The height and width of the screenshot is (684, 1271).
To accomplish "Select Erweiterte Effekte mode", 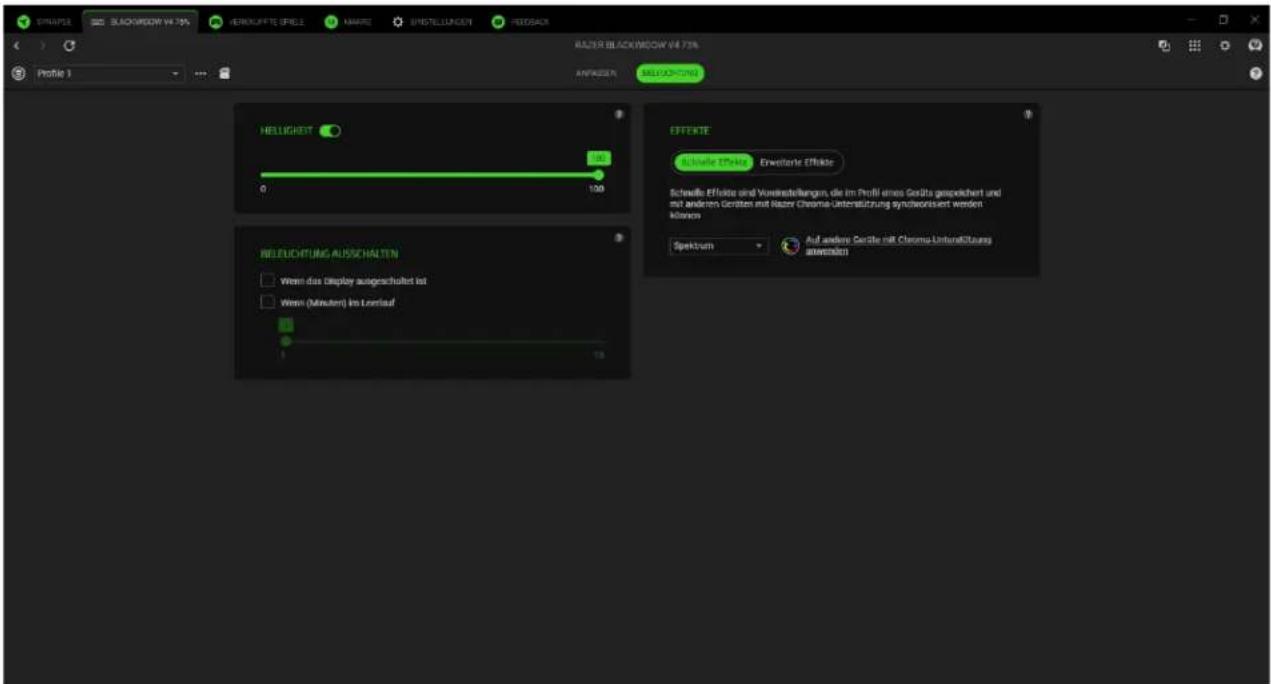I will coord(796,162).
